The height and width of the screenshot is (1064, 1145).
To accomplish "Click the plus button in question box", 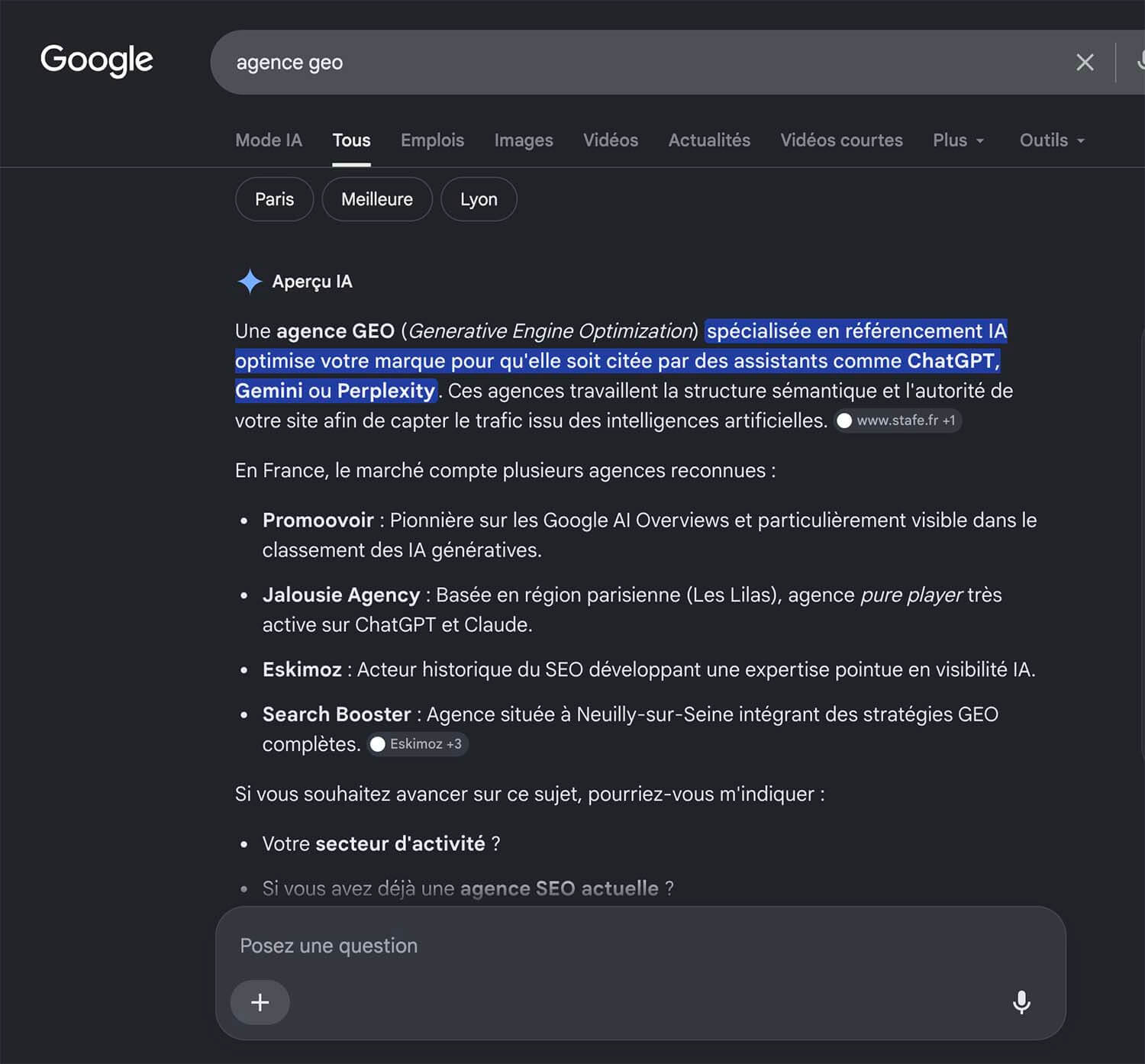I will click(x=260, y=1002).
